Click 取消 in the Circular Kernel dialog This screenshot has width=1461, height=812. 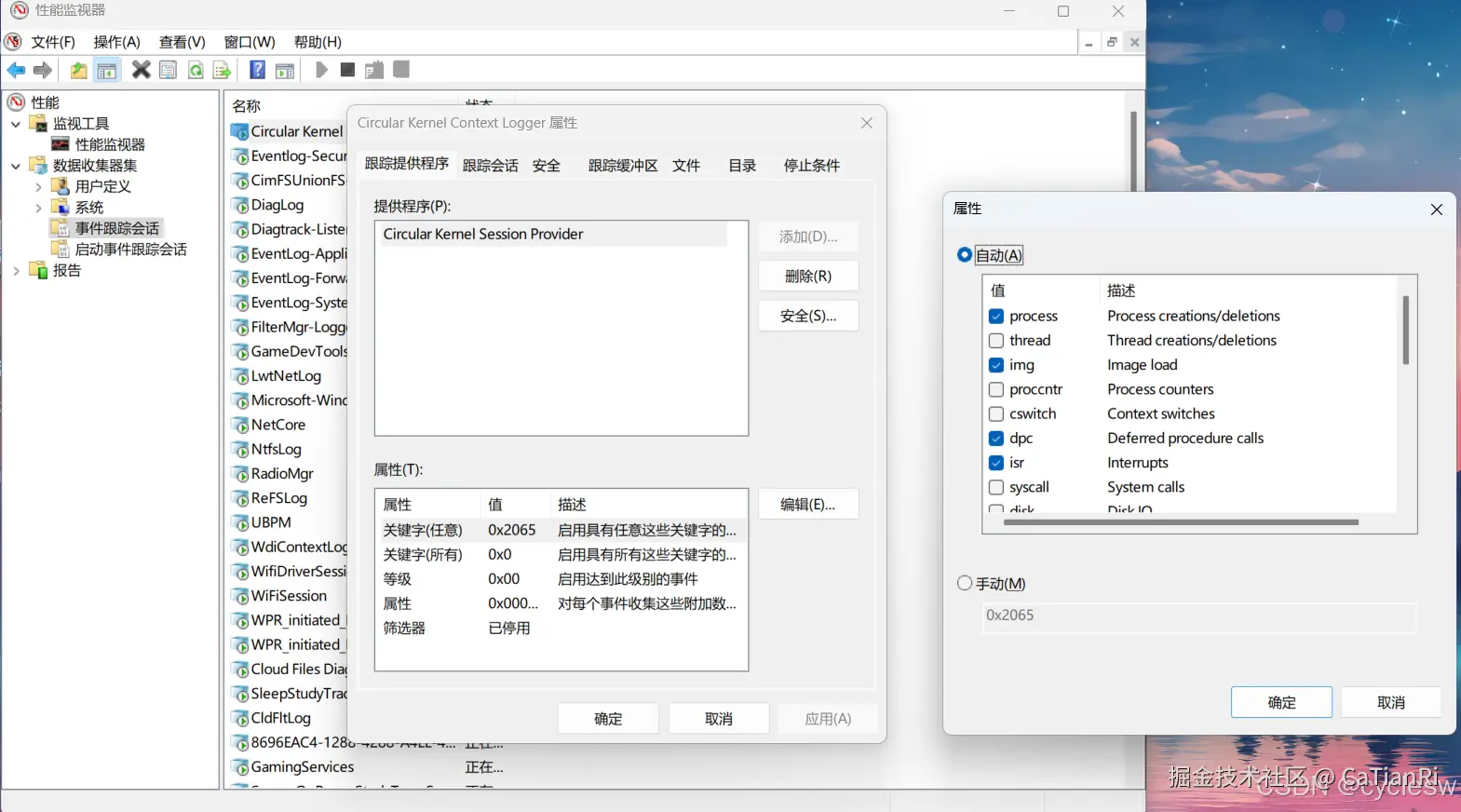tap(719, 719)
